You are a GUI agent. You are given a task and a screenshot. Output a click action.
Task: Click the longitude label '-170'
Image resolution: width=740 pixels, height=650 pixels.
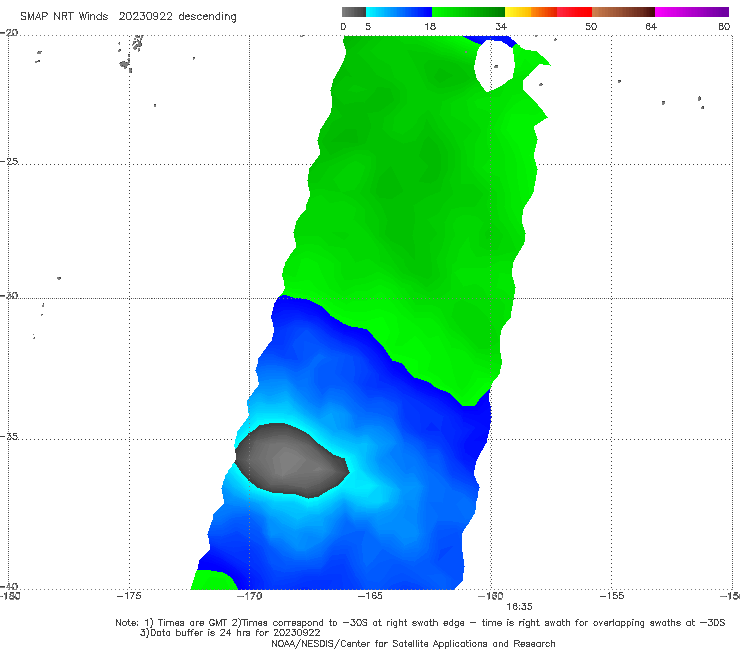[250, 596]
